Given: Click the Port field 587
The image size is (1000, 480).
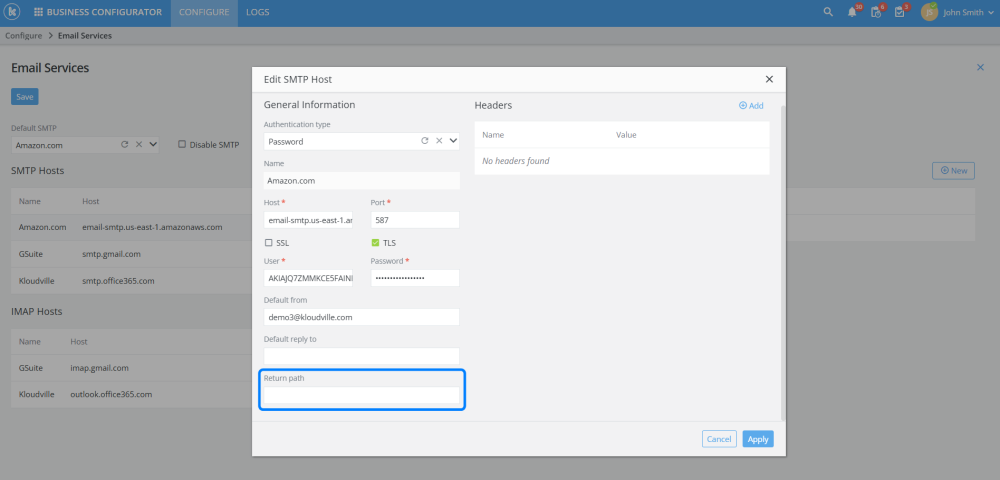Looking at the screenshot, I should (415, 220).
